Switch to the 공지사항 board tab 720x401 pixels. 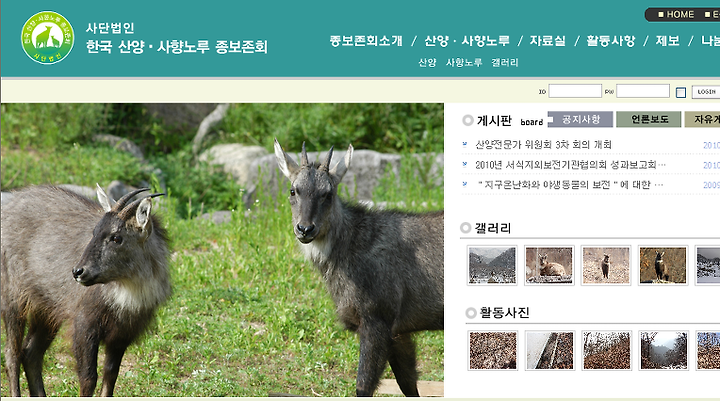click(x=581, y=119)
